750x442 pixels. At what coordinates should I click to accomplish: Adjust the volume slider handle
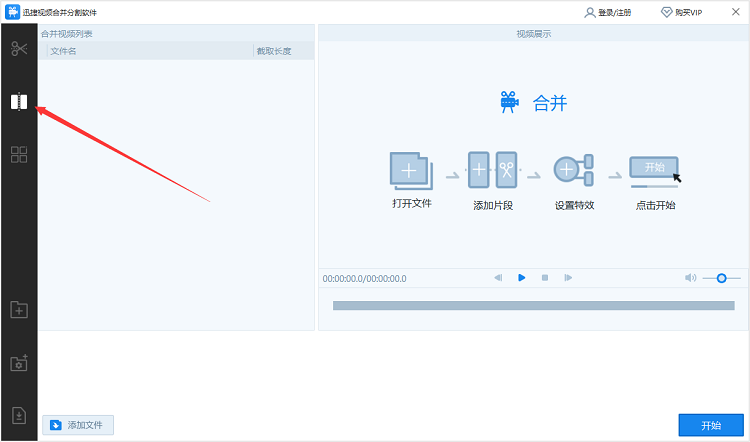click(x=721, y=278)
